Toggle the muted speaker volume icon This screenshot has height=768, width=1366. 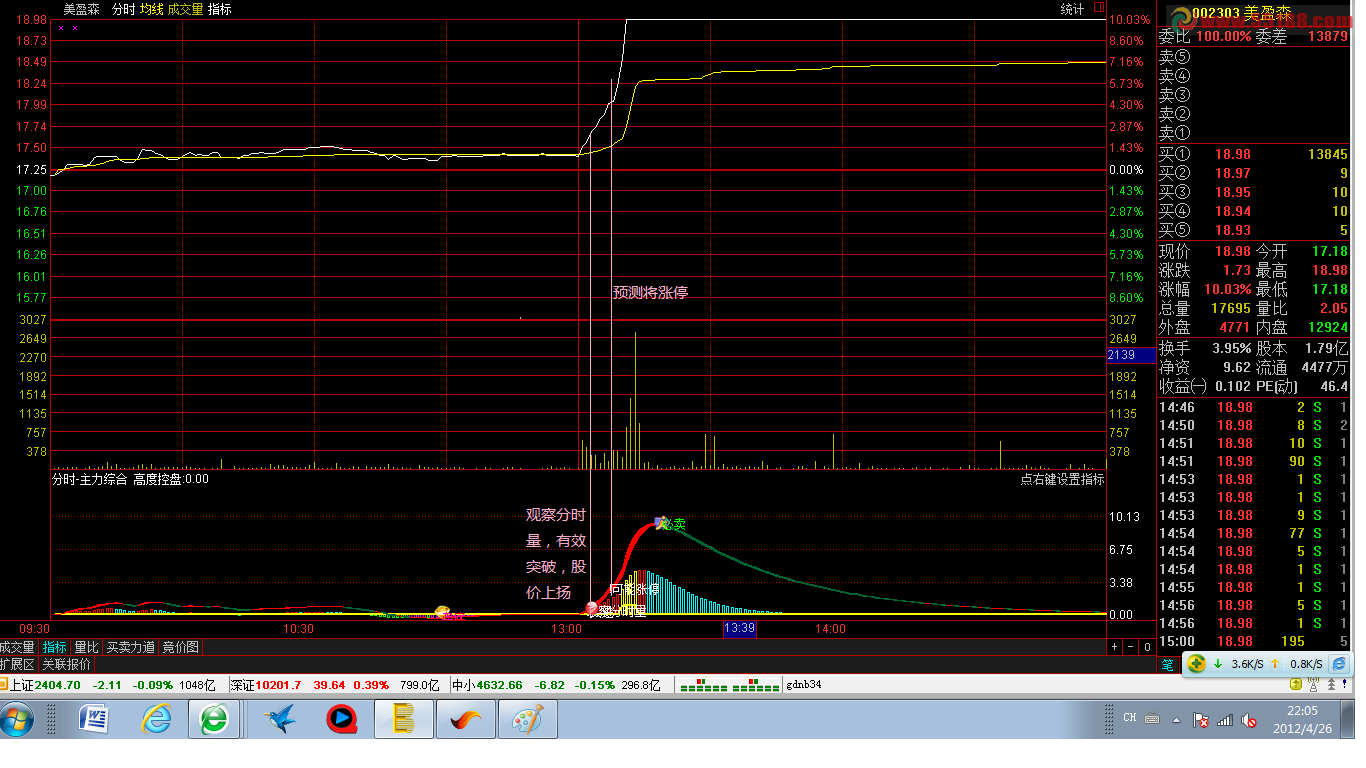click(x=1248, y=719)
